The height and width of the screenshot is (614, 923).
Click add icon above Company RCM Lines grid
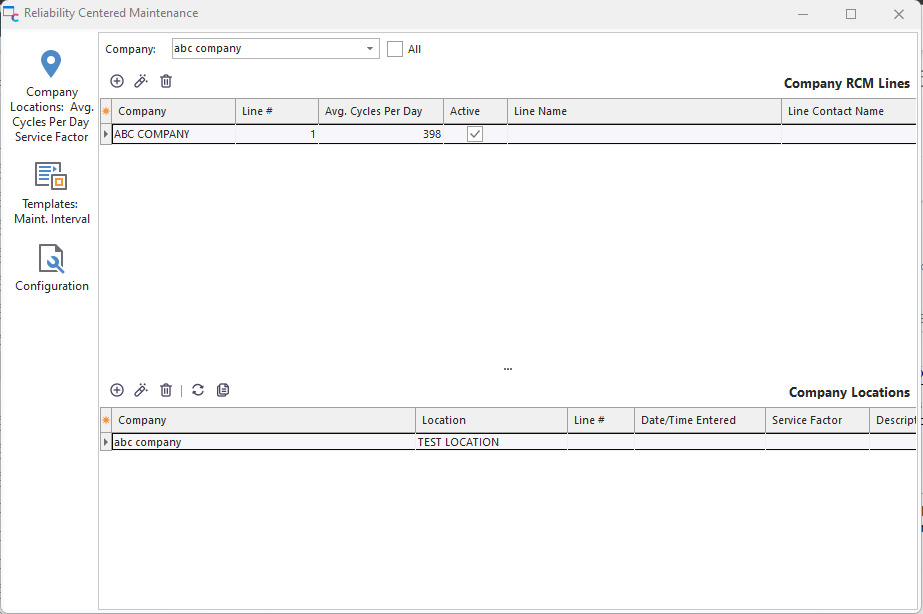117,81
